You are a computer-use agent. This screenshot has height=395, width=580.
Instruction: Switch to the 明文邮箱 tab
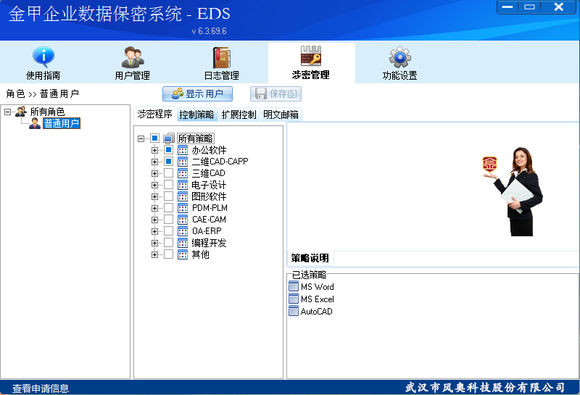(281, 115)
